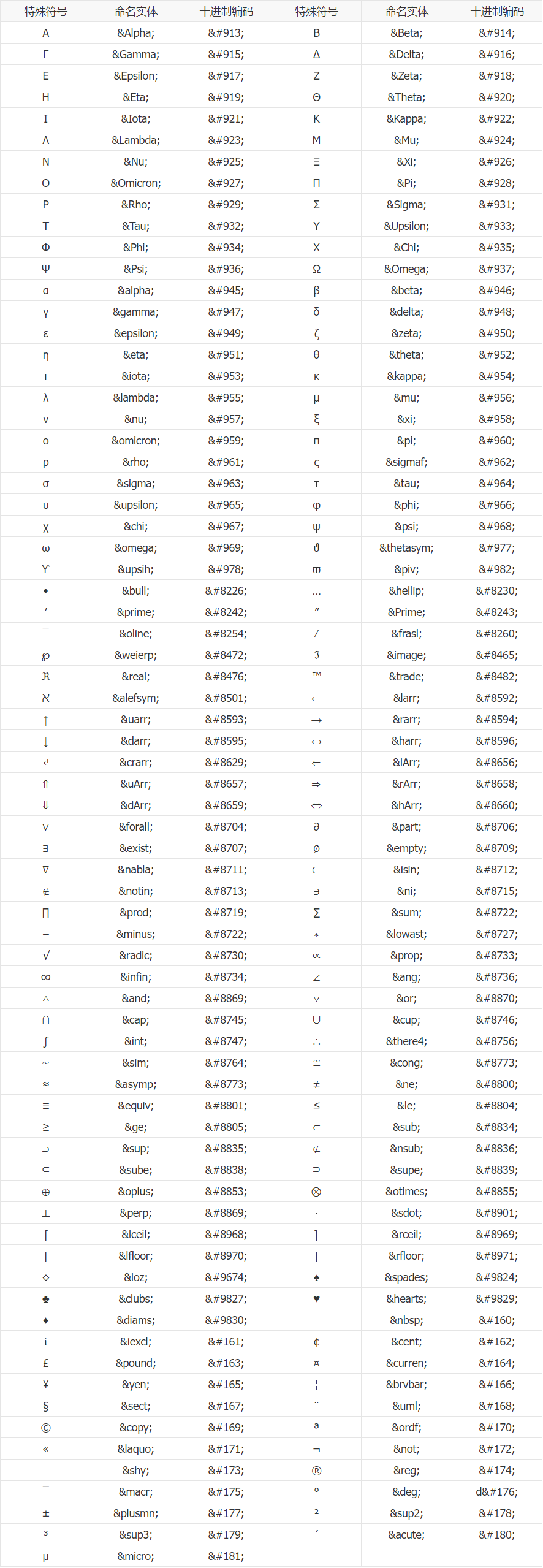Click the &Alpha; entity name cell
This screenshot has height=1568, width=543.
[x=135, y=33]
